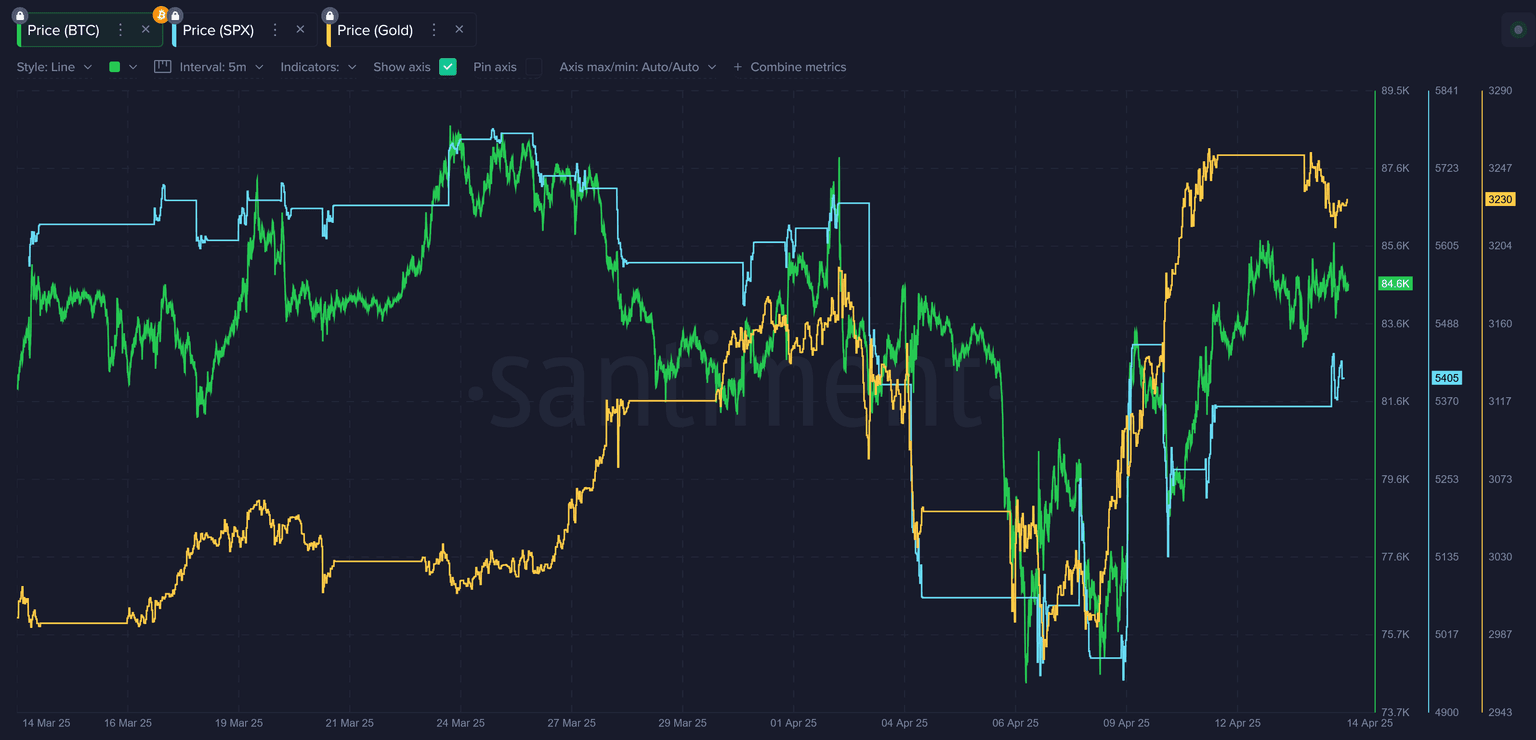Remove the Price (SPX) metric with its X
This screenshot has height=740, width=1536.
(300, 30)
